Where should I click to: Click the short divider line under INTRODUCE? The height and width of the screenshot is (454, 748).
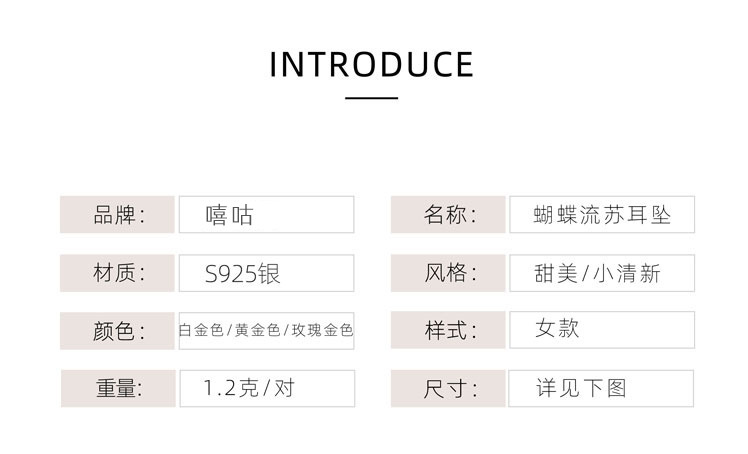click(x=372, y=98)
